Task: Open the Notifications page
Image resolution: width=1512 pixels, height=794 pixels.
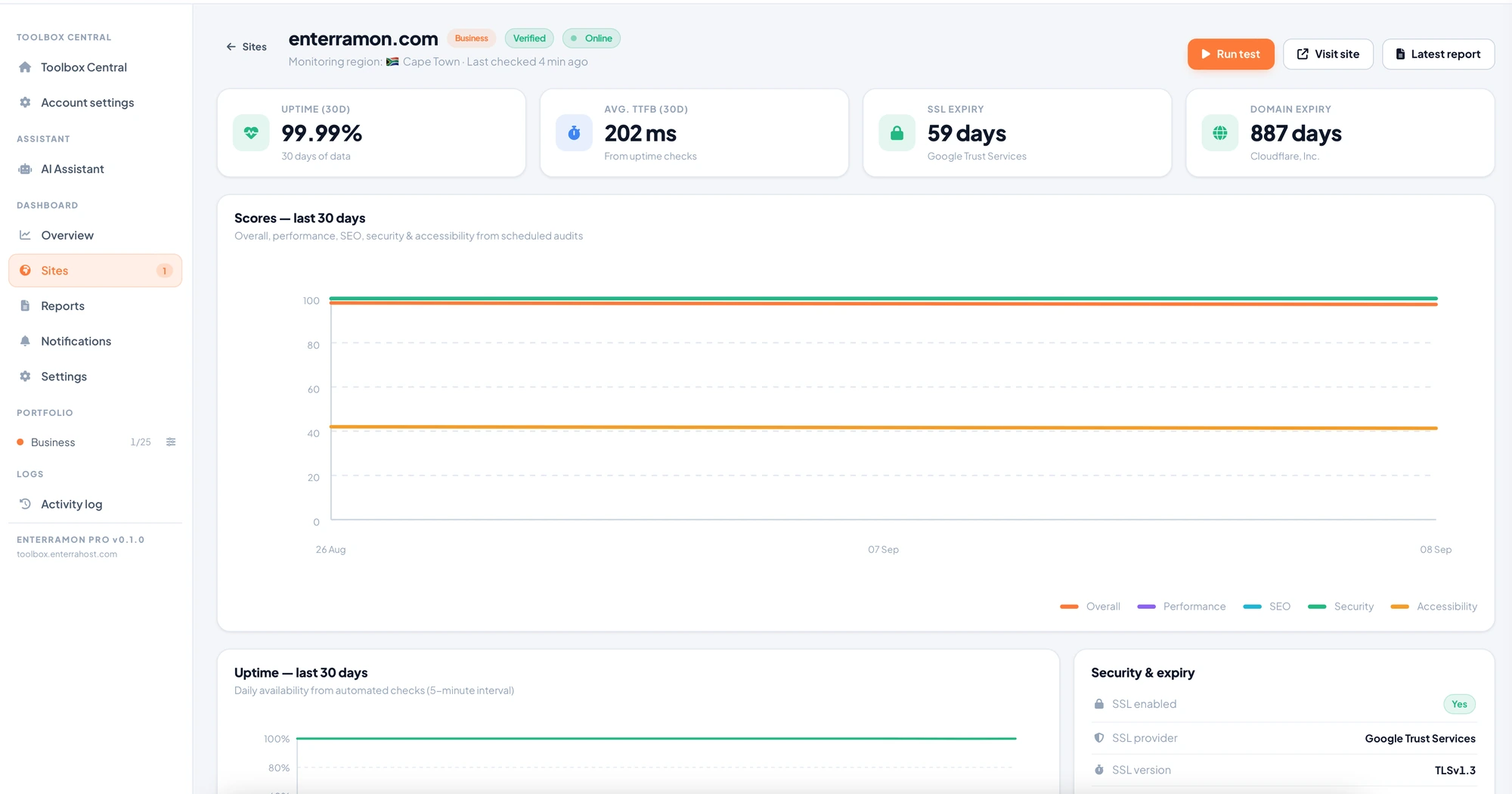Action: pos(95,341)
